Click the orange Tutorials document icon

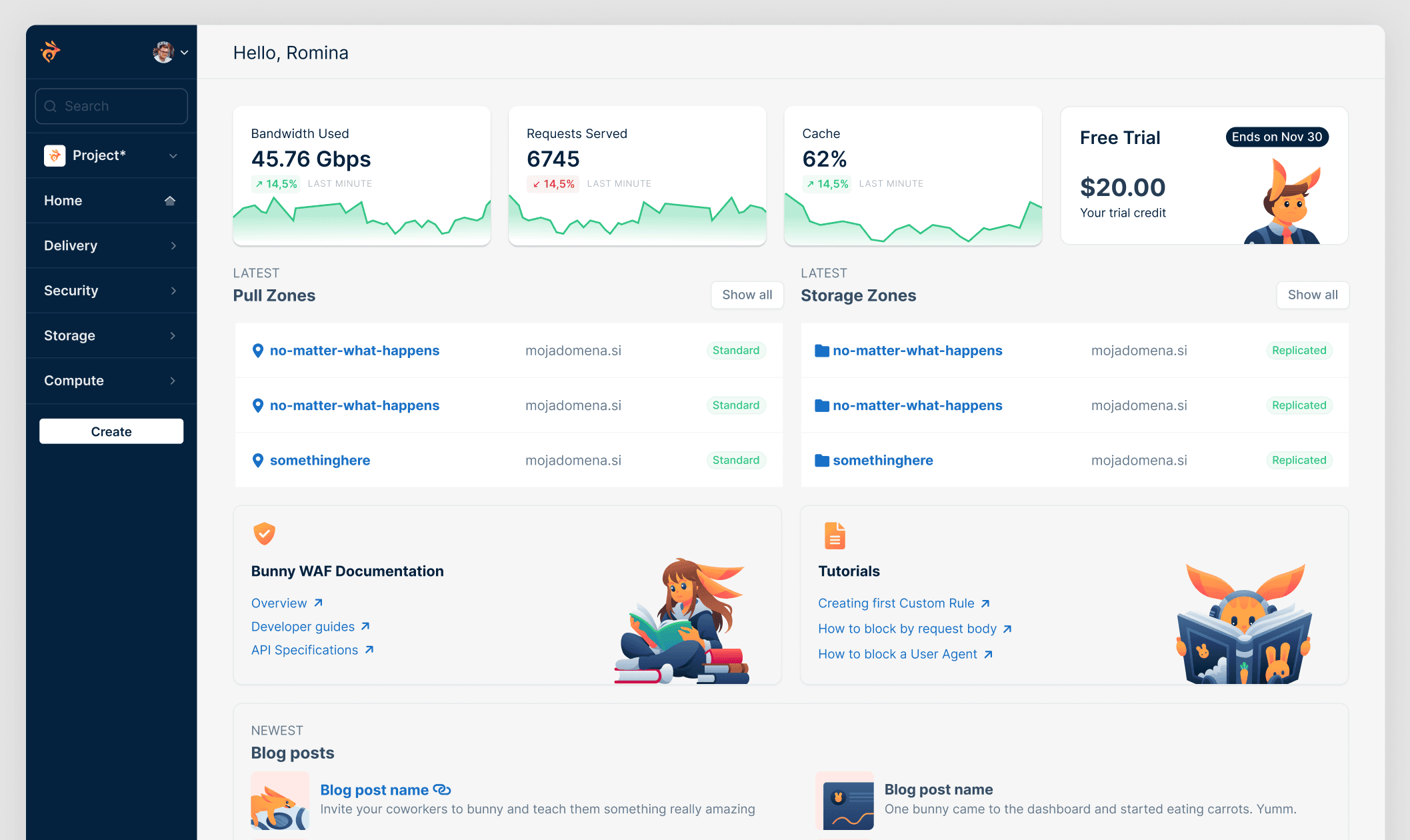tap(834, 536)
